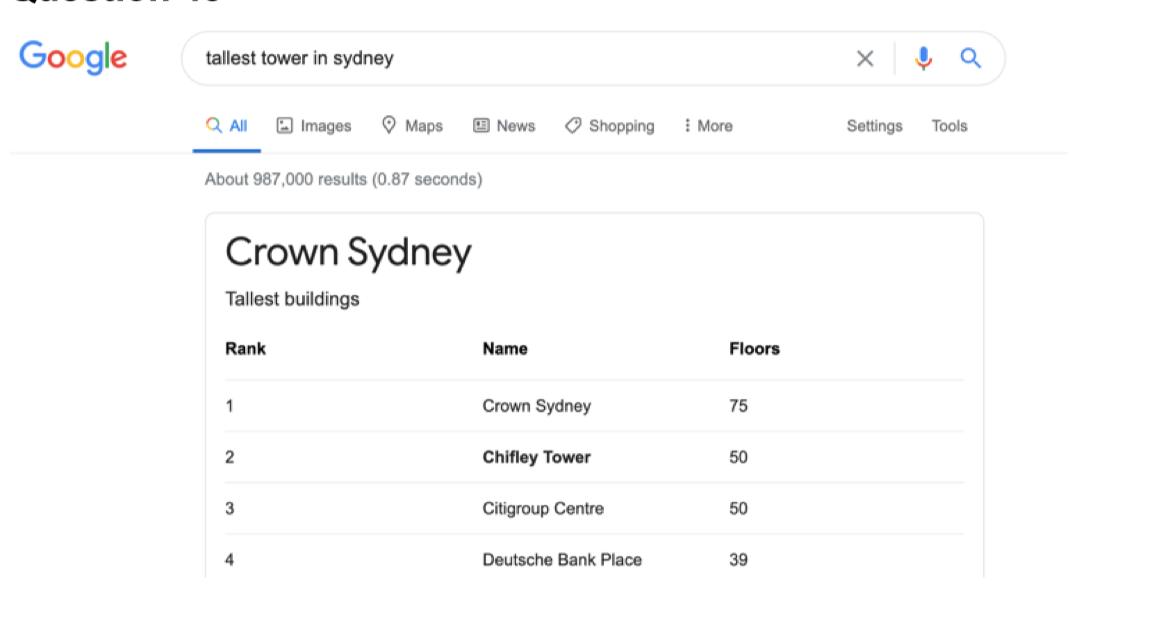This screenshot has height=618, width=1150.
Task: Click the 75 floors value
Action: [739, 406]
